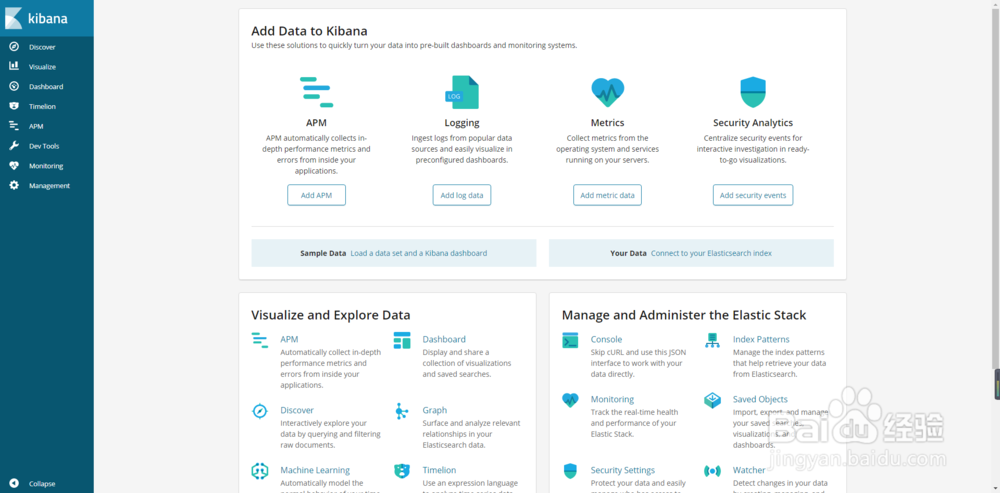Image resolution: width=1000 pixels, height=493 pixels.
Task: Click the Watcher broadcast icon
Action: [712, 471]
